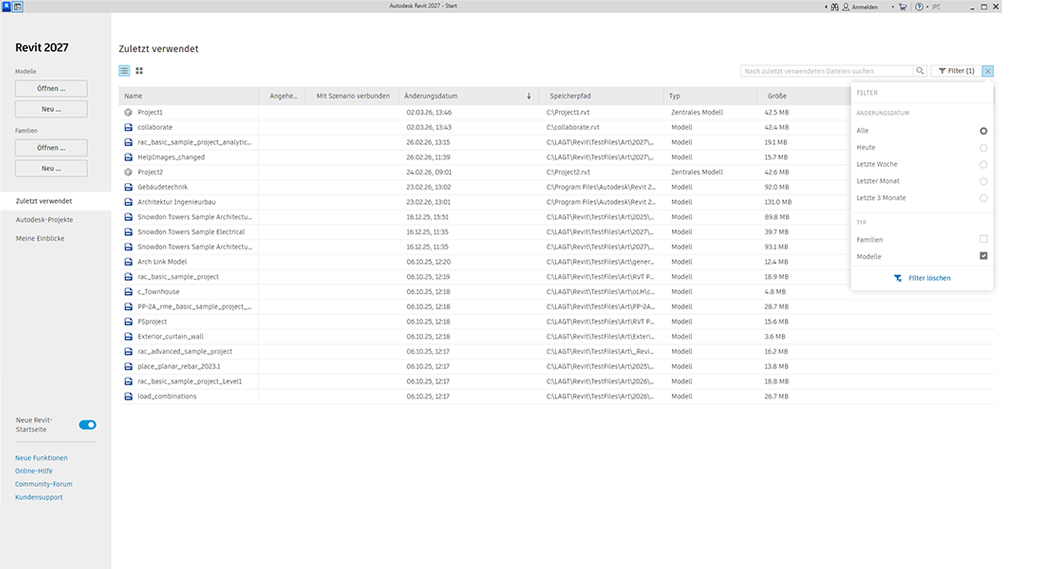1058x569 pixels.
Task: Select the Heute date filter radio
Action: pyautogui.click(x=983, y=148)
